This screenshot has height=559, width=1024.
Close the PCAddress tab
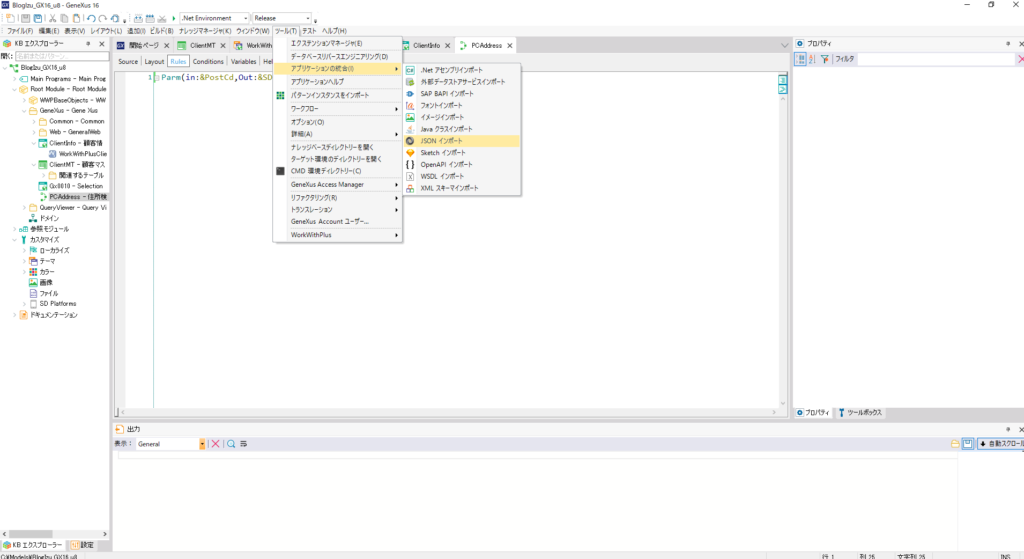tap(509, 45)
